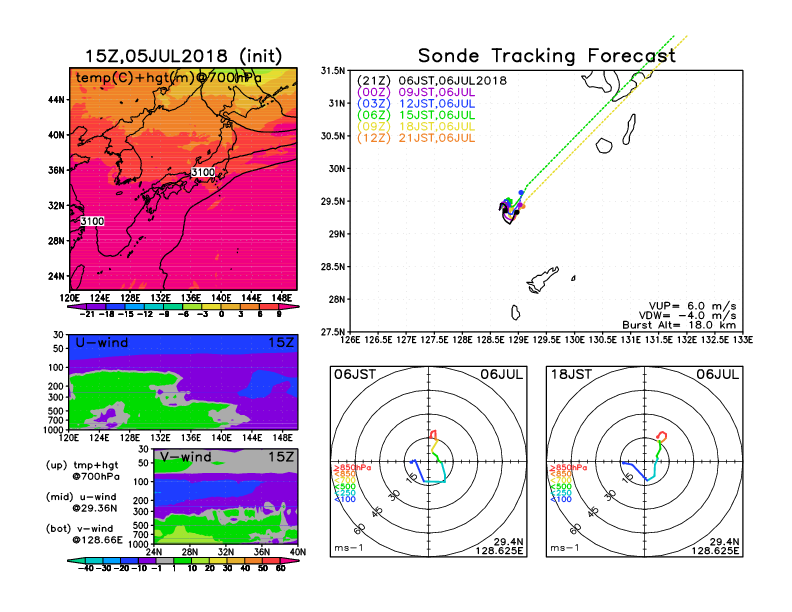Viewport: 792px width, 612px height.
Task: Click the 'Sonde Tracking Forecast' heading
Action: 547,56
